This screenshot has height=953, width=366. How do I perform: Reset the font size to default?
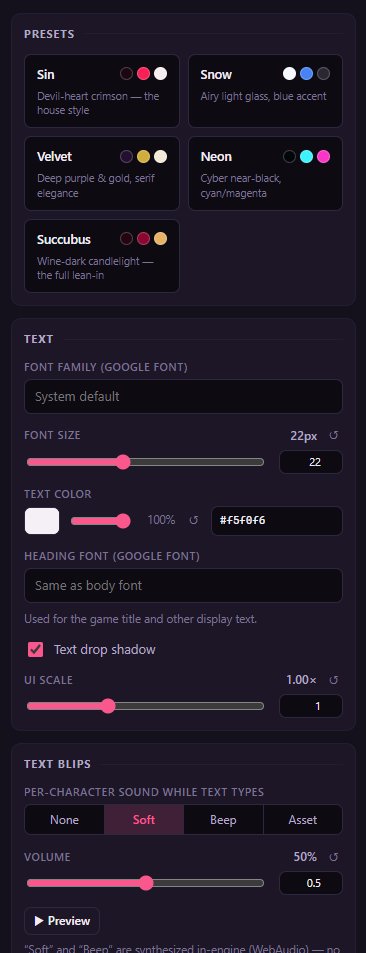pos(333,436)
